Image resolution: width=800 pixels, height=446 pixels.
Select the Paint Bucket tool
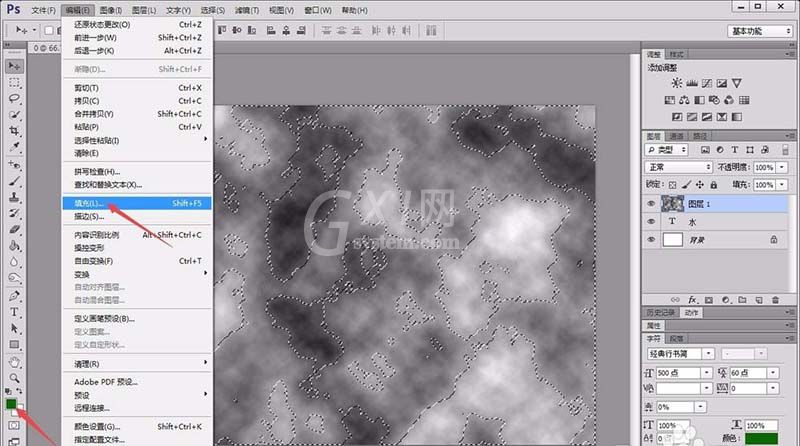point(14,246)
